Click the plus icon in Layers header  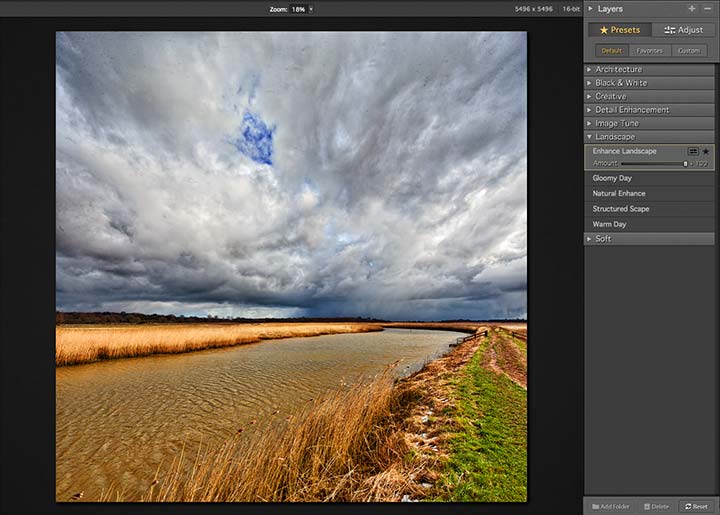coord(692,8)
